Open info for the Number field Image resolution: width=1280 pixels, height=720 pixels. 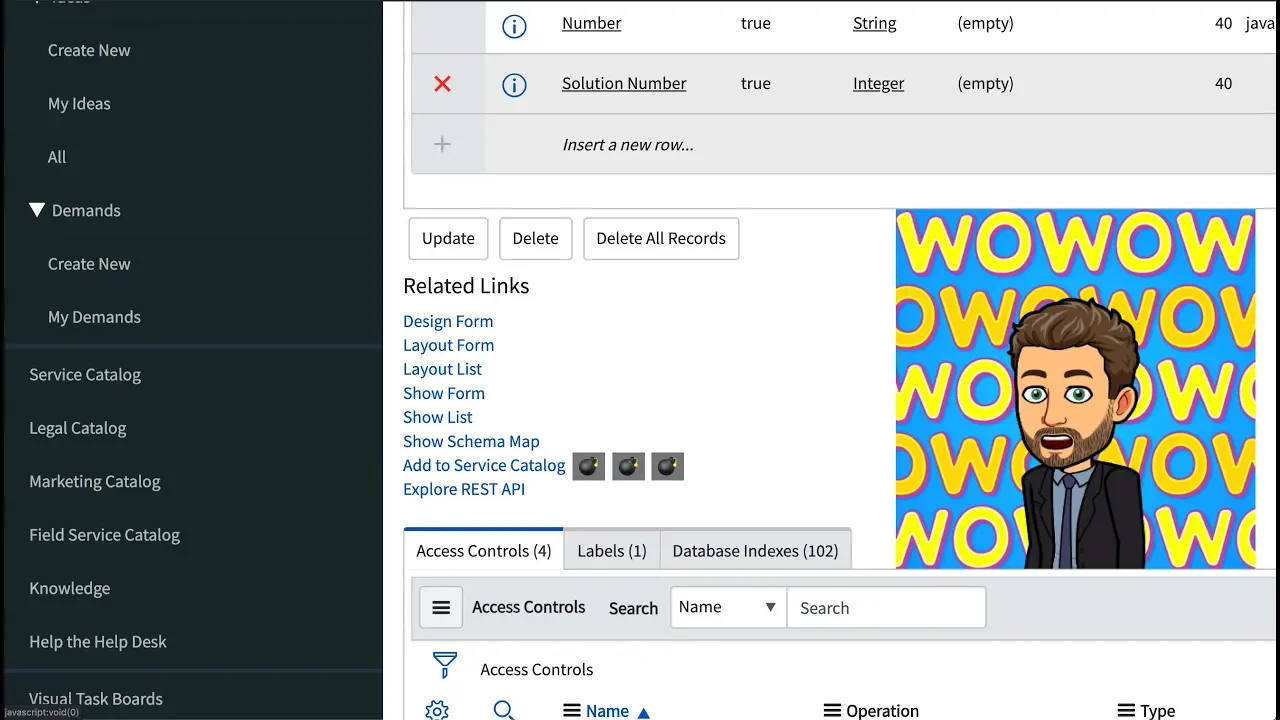click(514, 27)
